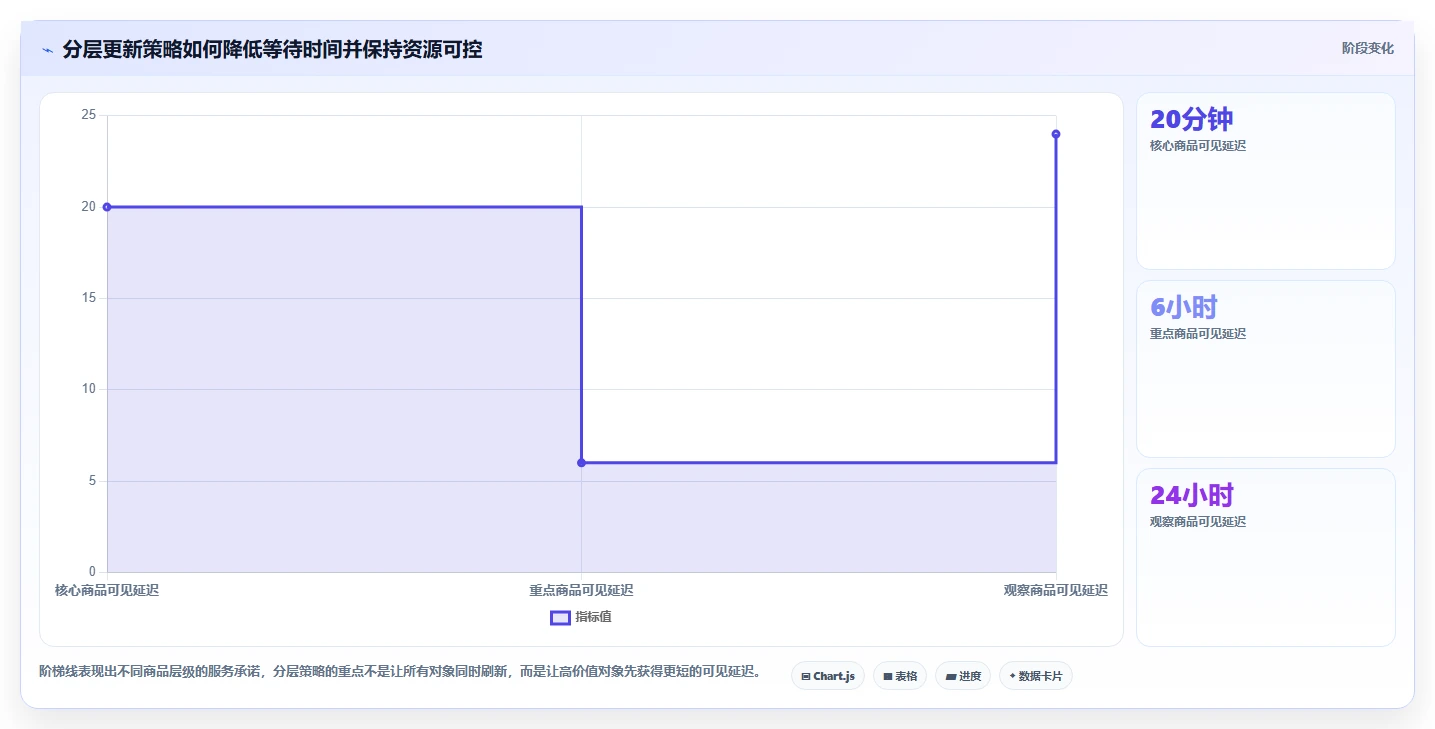
Task: Click the data point at value 6
Action: (581, 463)
